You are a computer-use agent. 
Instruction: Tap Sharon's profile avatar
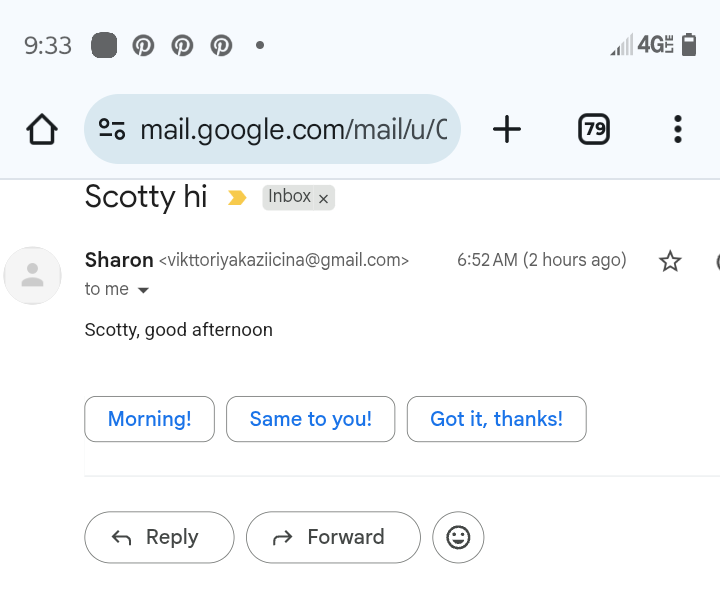(33, 275)
